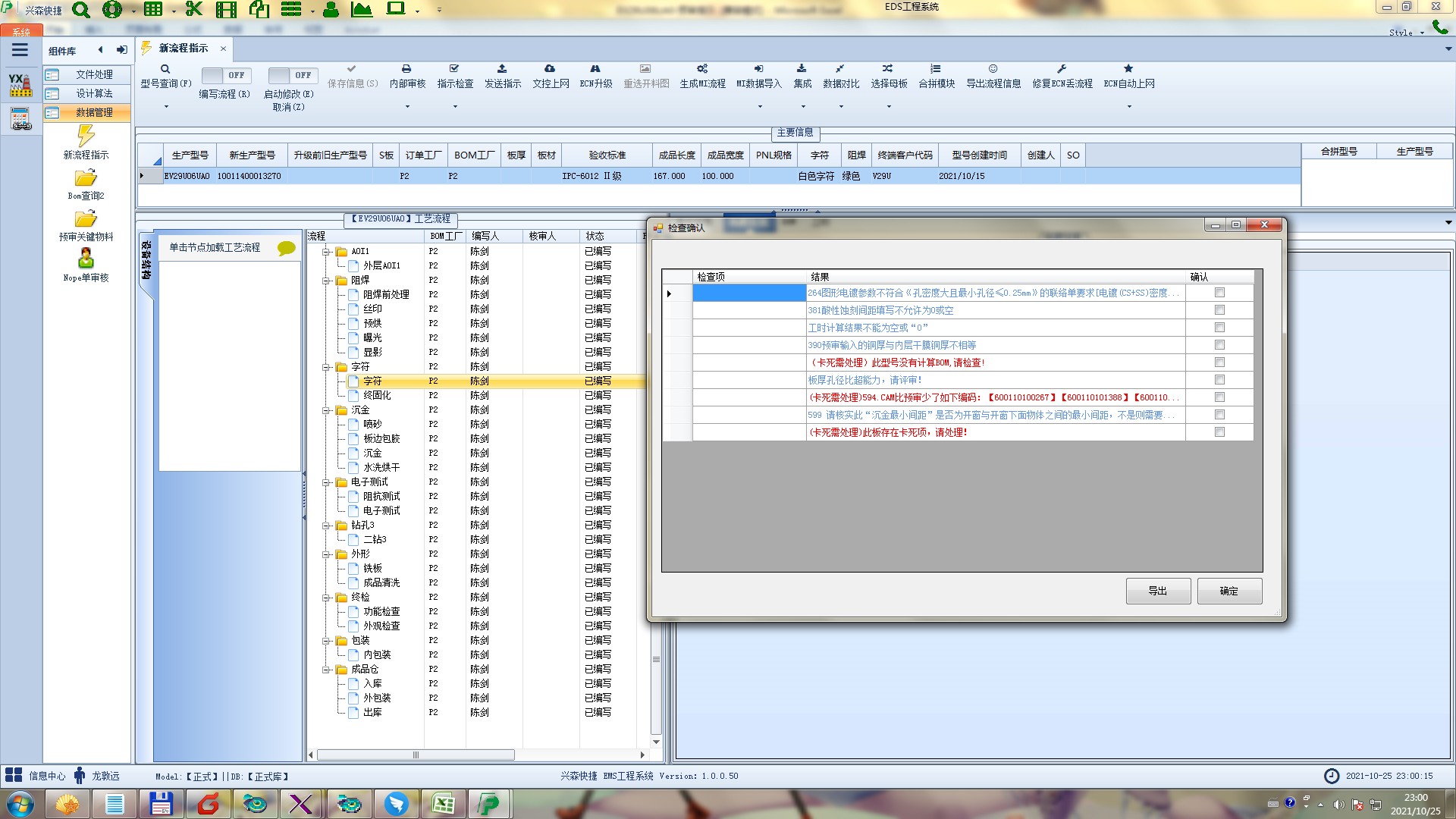
Task: Check confirm box for 381酸性蚀刻间距 row
Action: pyautogui.click(x=1219, y=310)
